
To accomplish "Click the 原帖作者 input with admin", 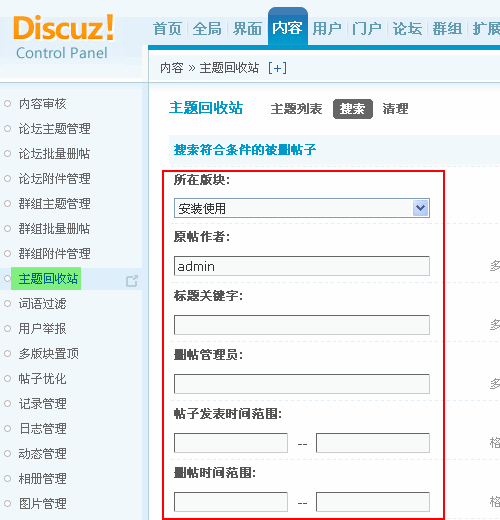I will click(x=302, y=266).
